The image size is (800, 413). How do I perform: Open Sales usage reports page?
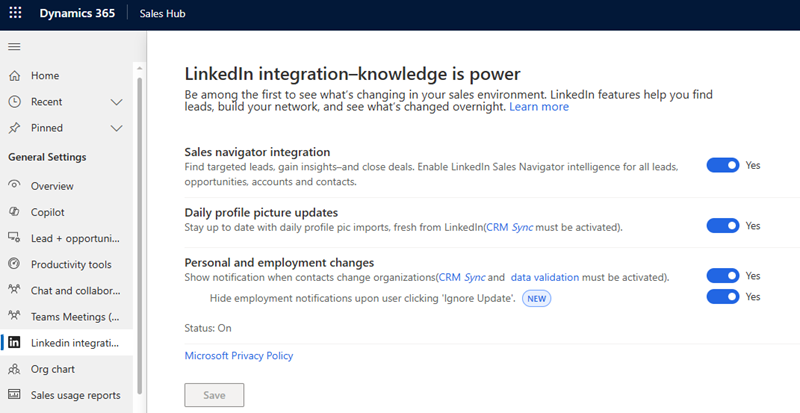coord(66,395)
